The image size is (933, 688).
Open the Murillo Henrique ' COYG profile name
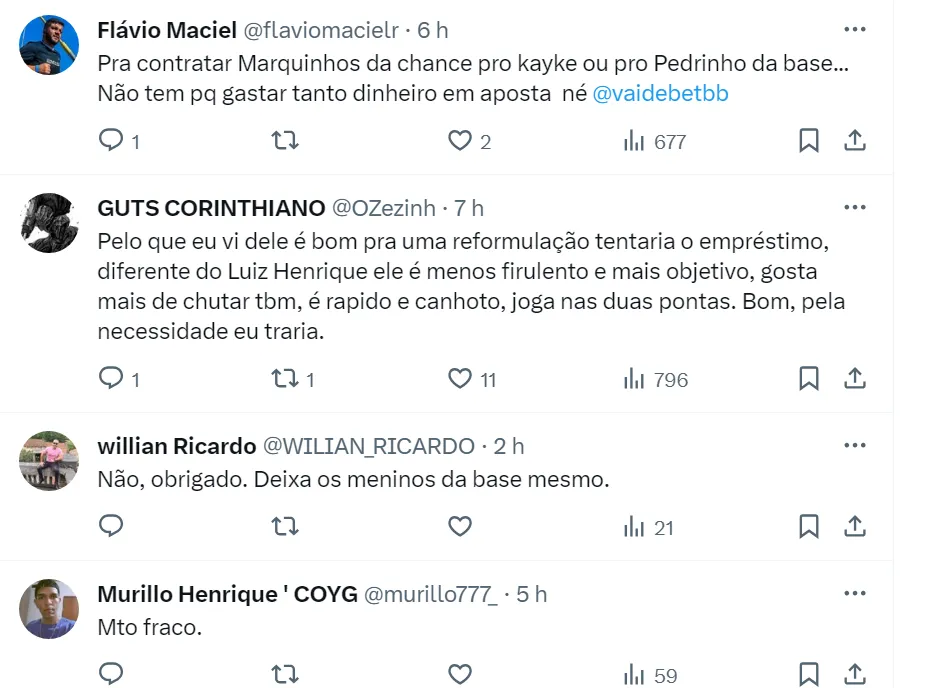[x=227, y=594]
